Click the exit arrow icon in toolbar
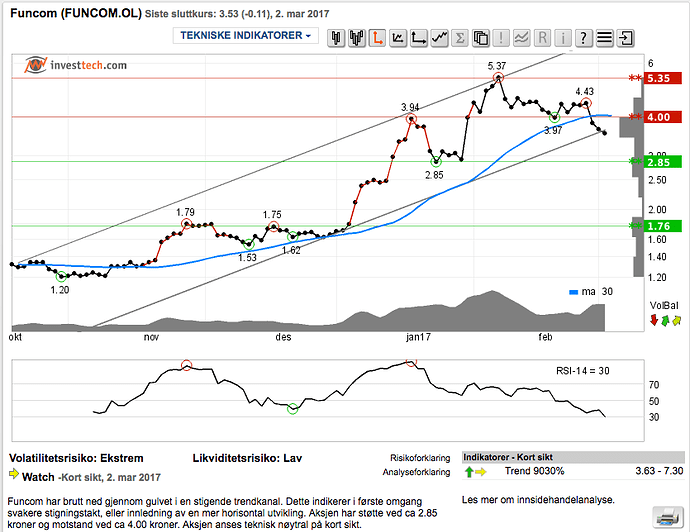This screenshot has height=532, width=690. [625, 38]
